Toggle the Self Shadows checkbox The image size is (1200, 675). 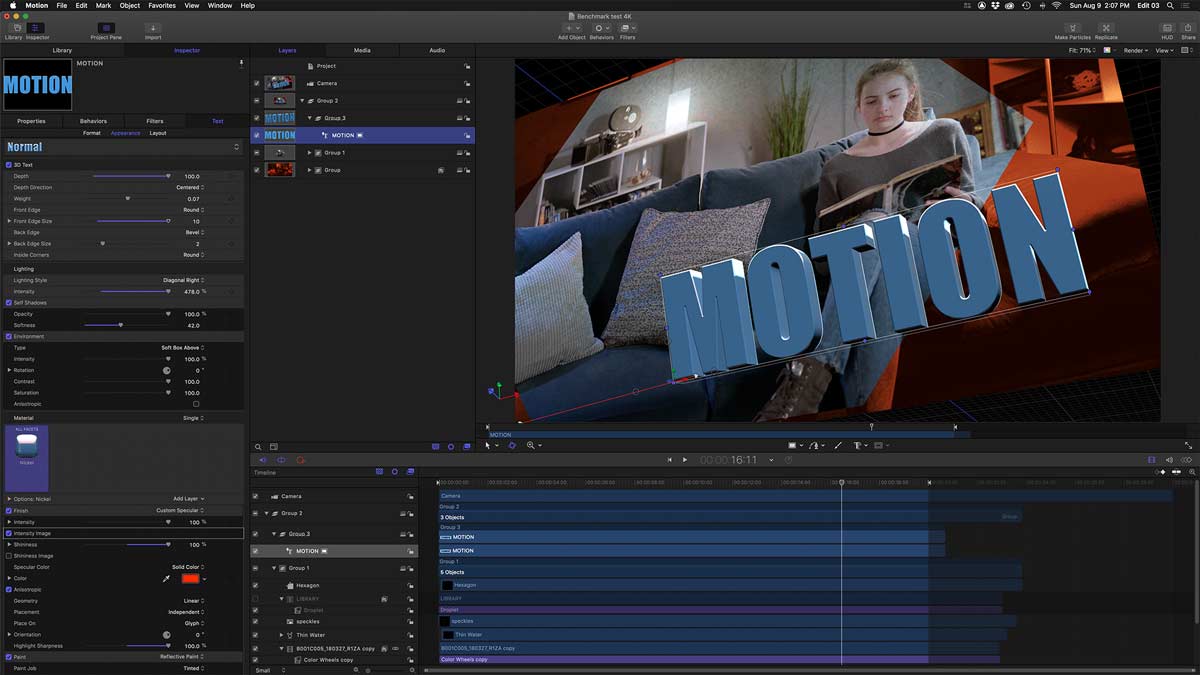point(9,303)
